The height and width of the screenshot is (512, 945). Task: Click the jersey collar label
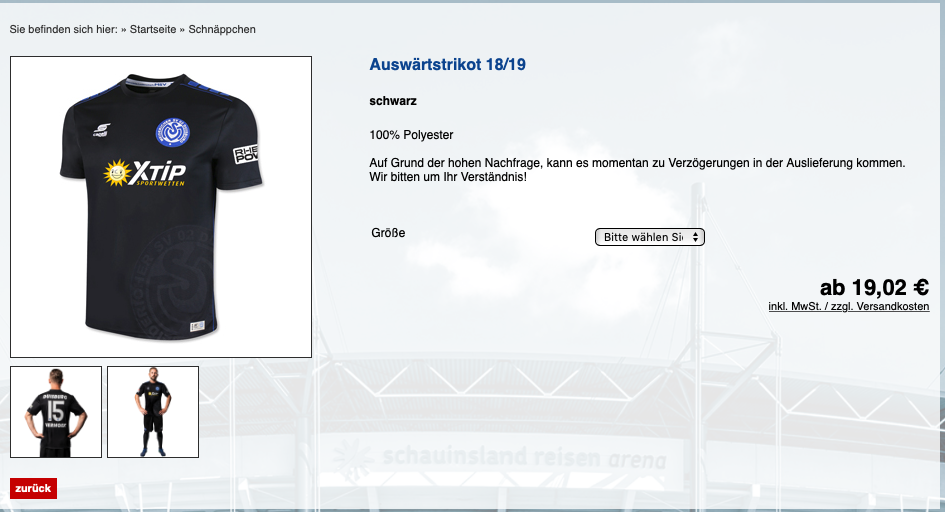[x=158, y=85]
